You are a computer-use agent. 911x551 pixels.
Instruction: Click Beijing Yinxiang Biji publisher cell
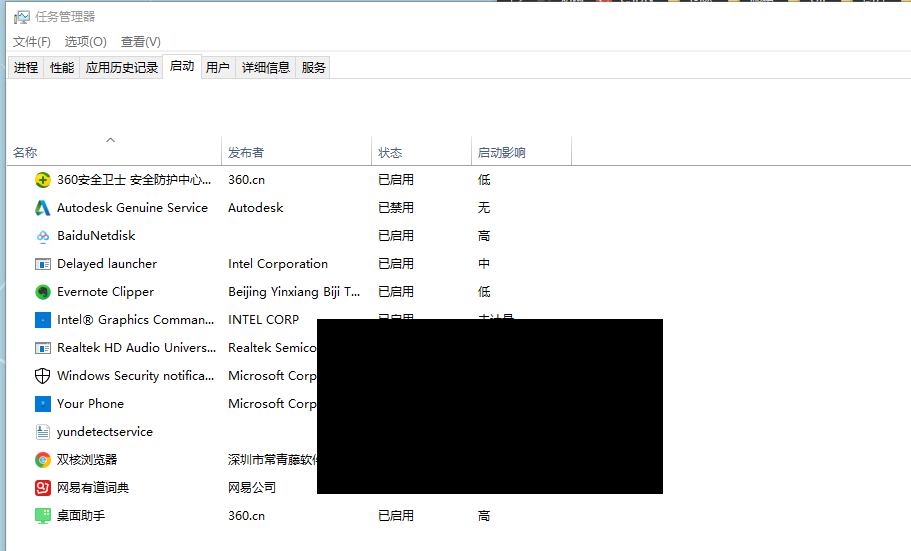(x=294, y=292)
